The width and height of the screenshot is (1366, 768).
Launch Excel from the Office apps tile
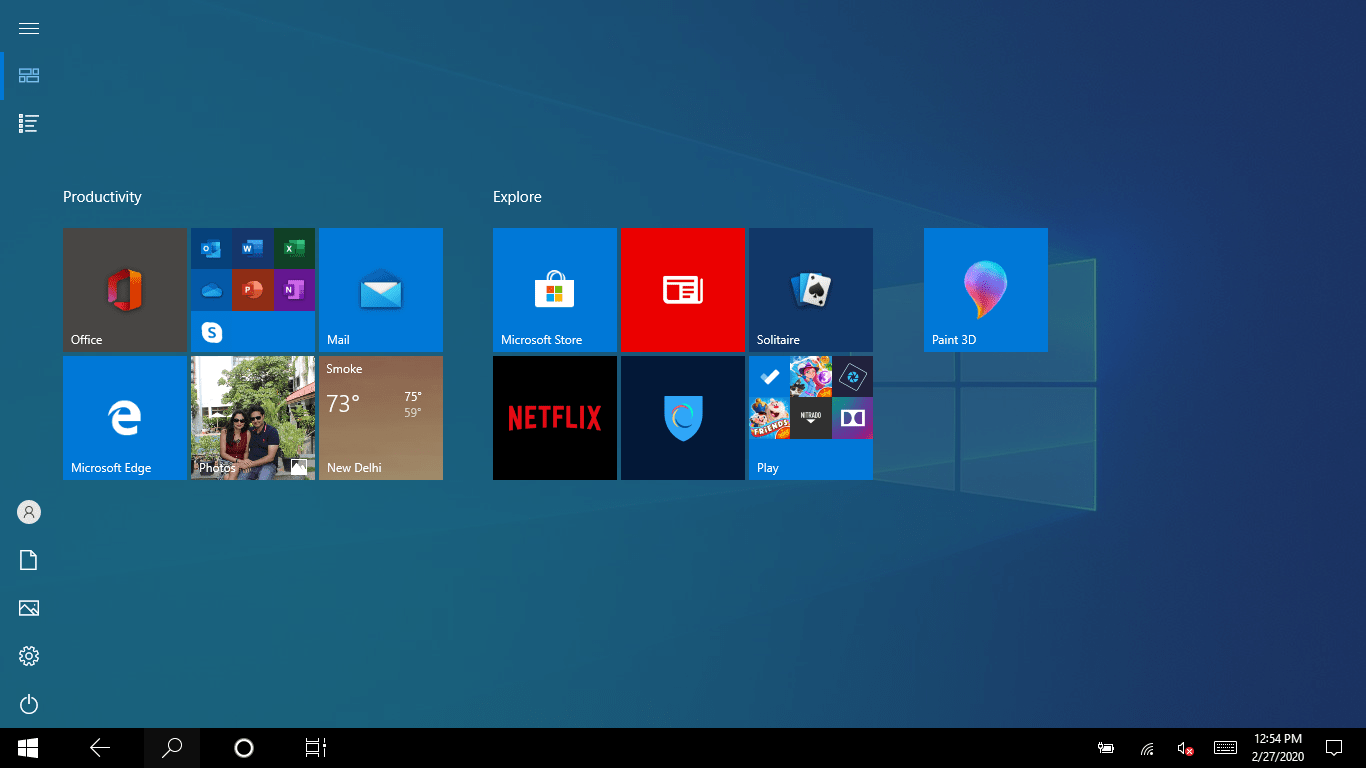tap(294, 248)
